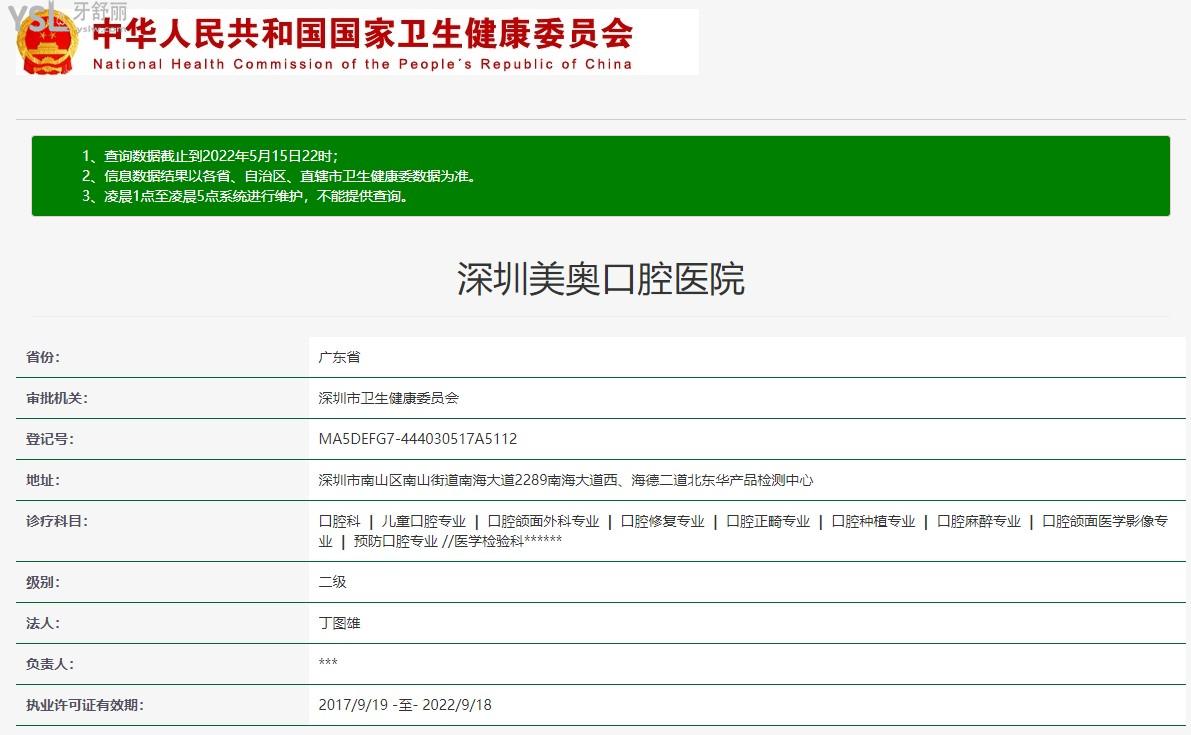1191x735 pixels.
Task: Click the 法人 field label
Action: tap(43, 623)
